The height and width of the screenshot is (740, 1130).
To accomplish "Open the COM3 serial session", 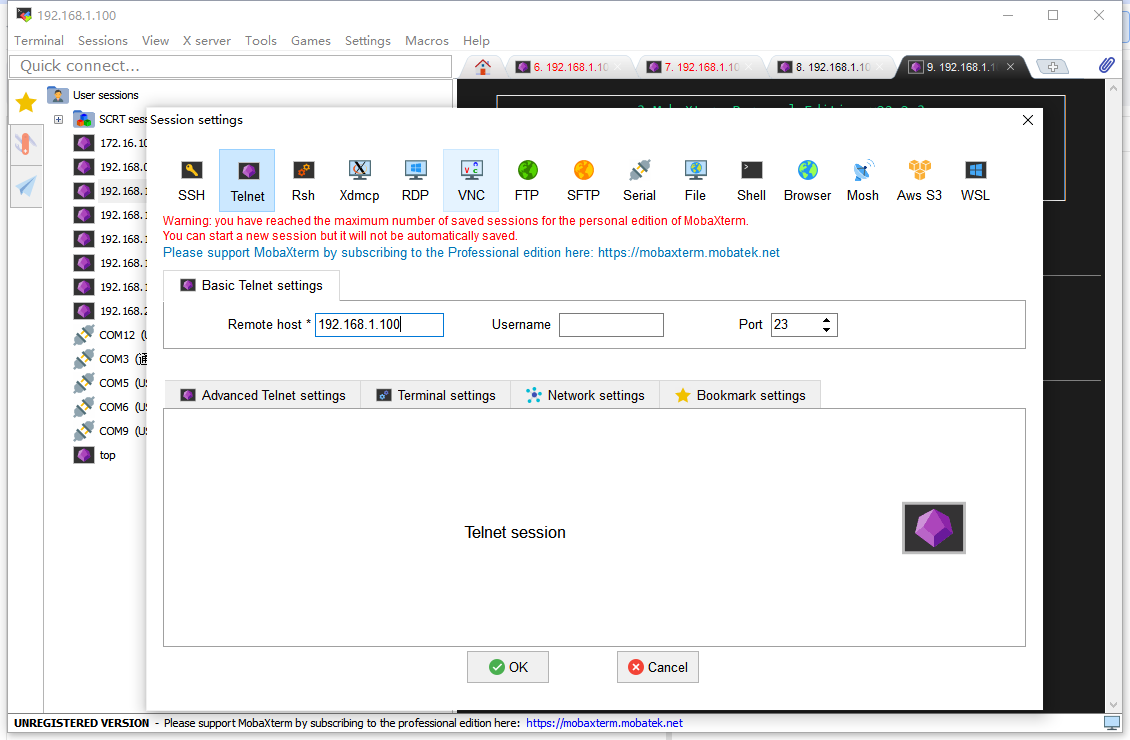I will click(110, 359).
